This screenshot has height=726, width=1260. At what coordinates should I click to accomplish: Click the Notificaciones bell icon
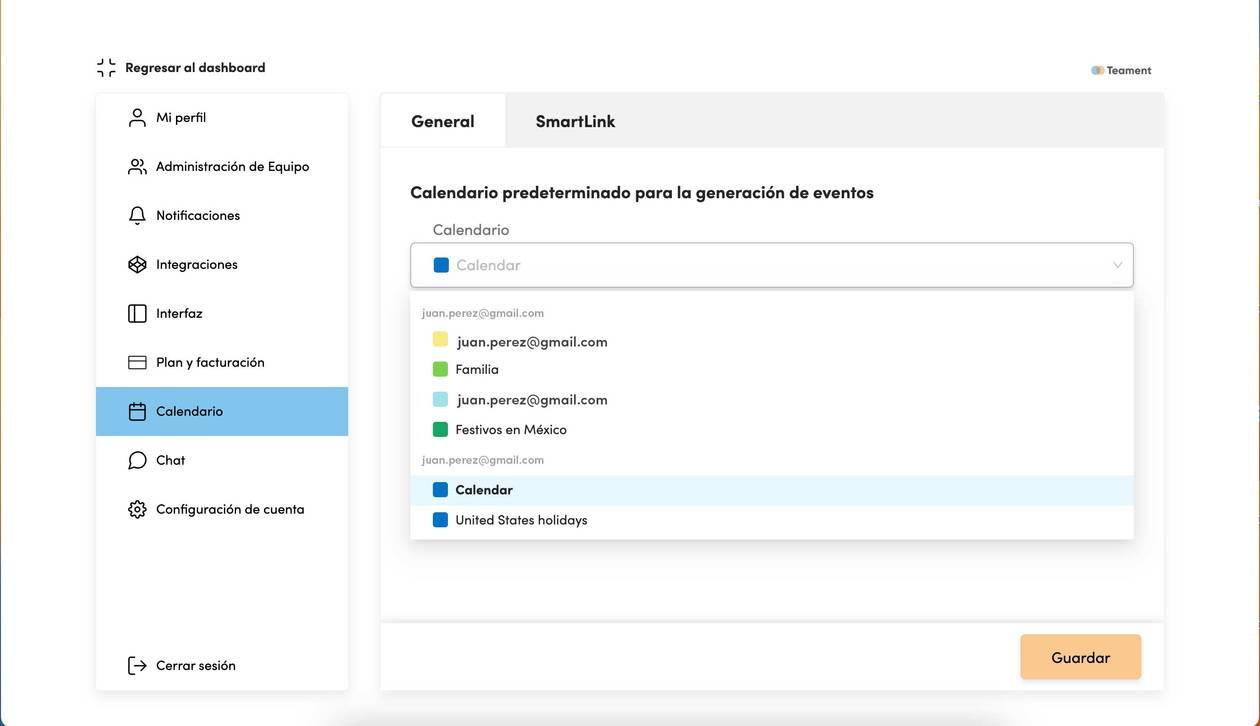point(137,216)
